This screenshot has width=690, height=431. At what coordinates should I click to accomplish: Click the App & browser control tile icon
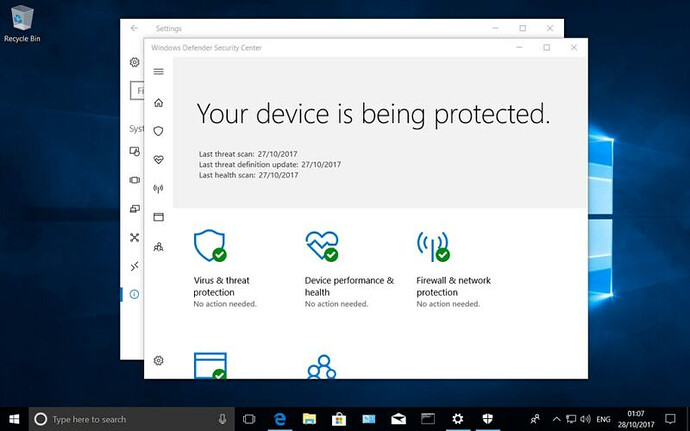click(210, 367)
